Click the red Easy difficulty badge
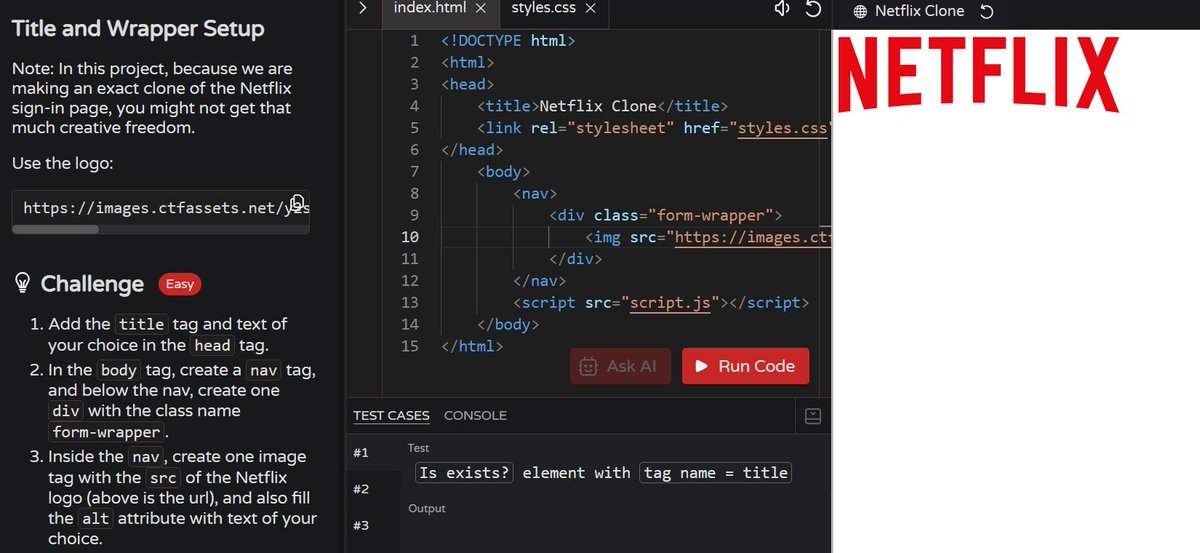Screen dimensions: 1200x553 pyautogui.click(x=180, y=284)
